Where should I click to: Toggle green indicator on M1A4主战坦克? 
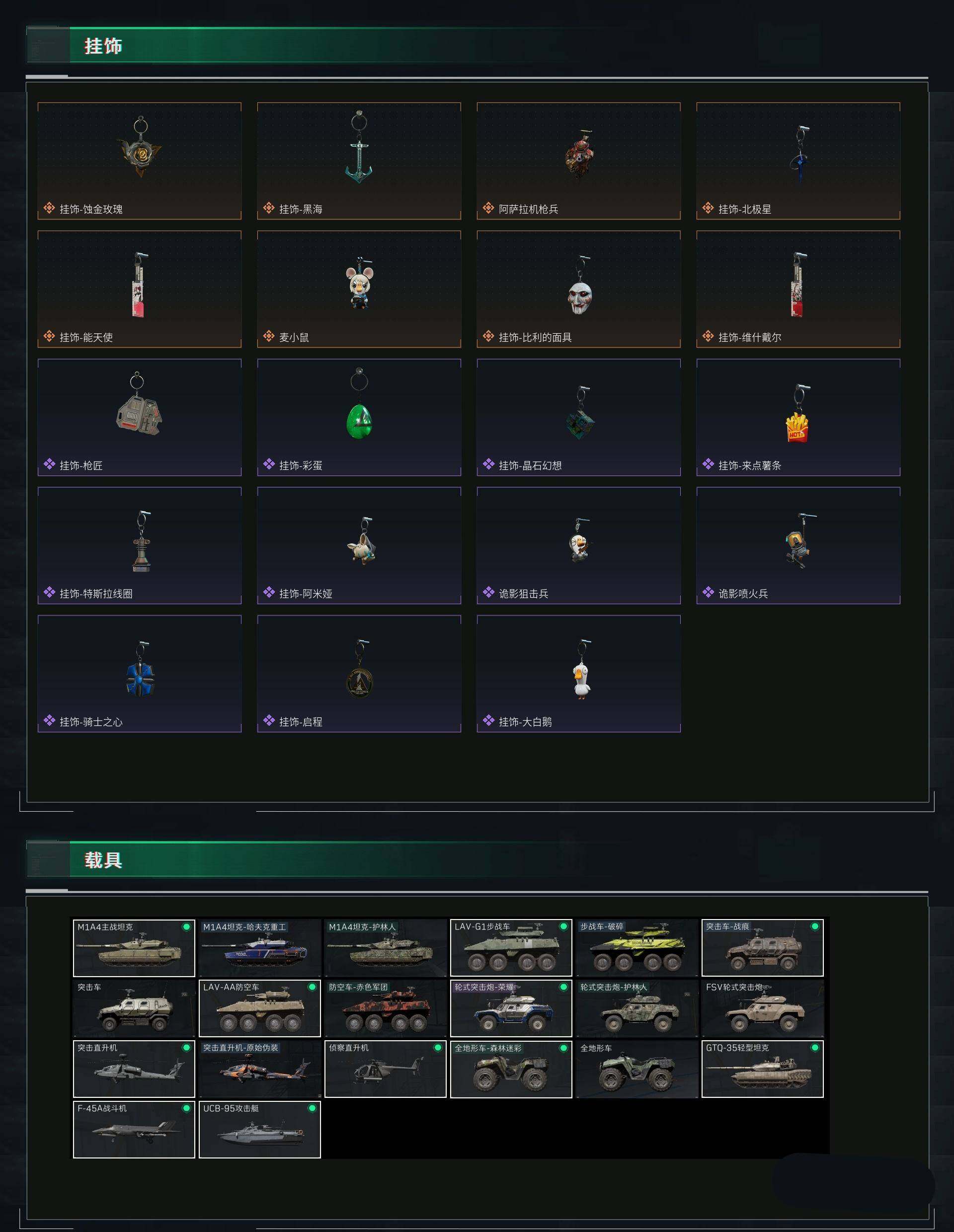pyautogui.click(x=186, y=927)
